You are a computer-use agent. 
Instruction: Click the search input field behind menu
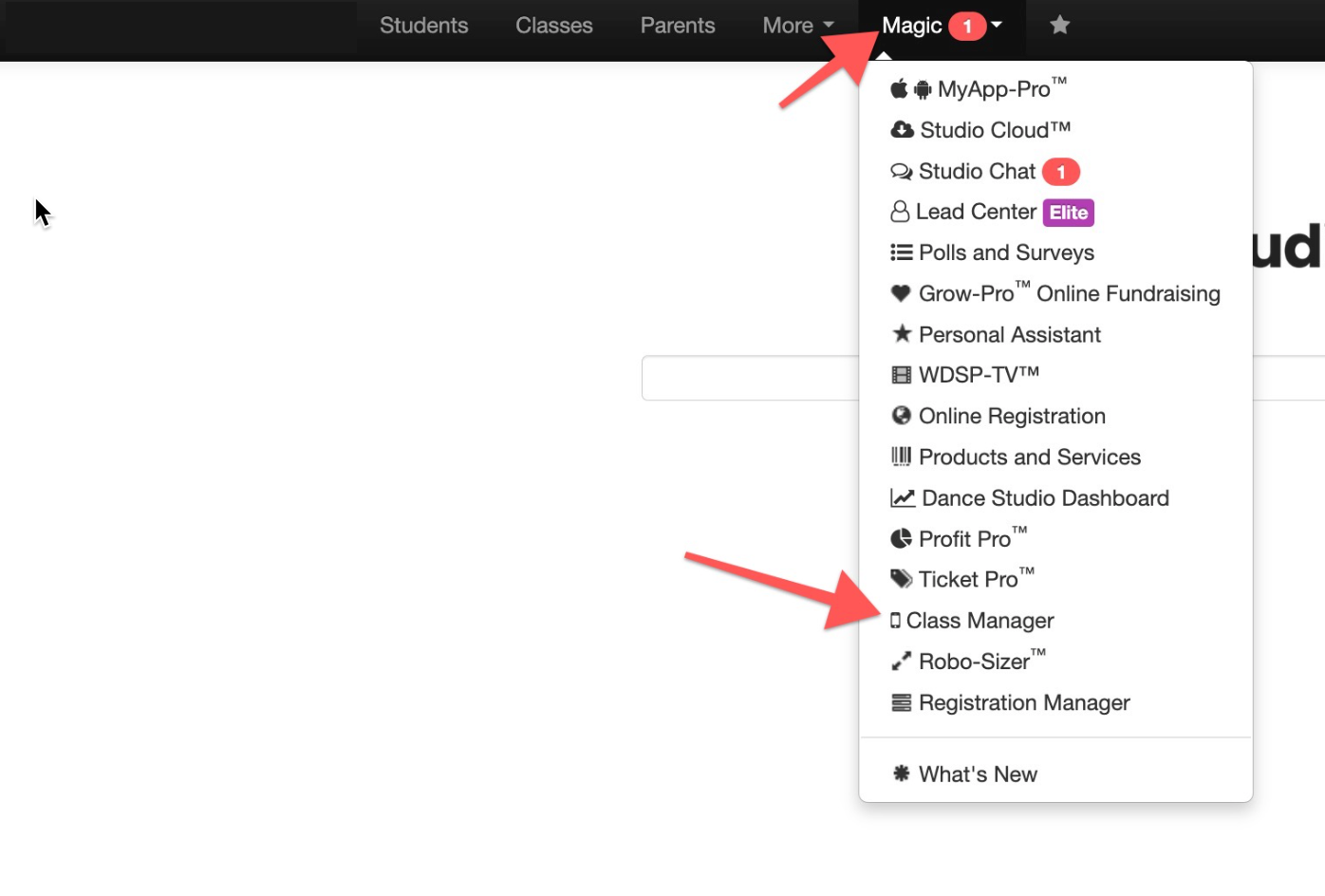click(750, 378)
